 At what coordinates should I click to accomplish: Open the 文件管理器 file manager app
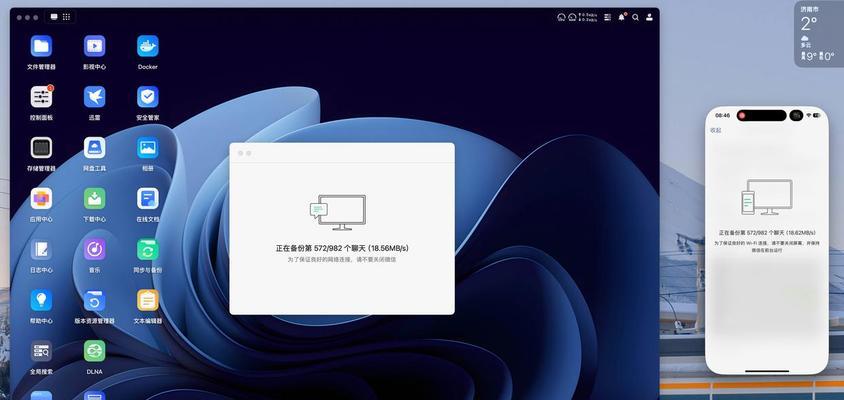click(x=41, y=46)
